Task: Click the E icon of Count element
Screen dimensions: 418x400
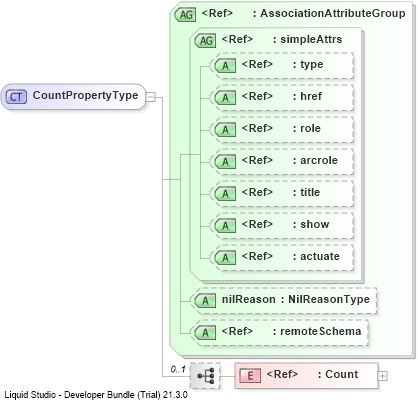Action: point(250,376)
